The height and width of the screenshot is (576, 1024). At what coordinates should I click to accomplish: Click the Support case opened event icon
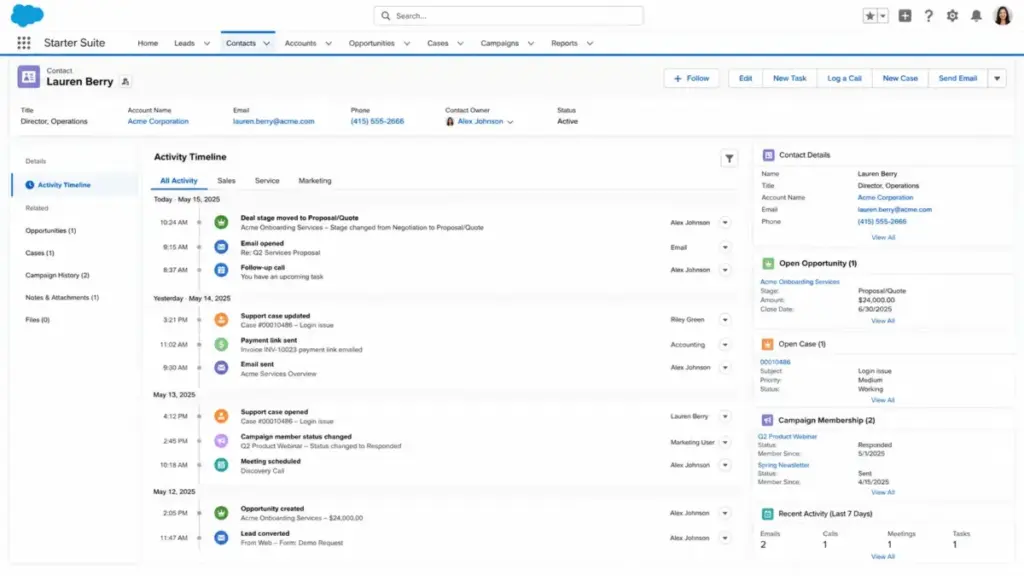coord(221,416)
